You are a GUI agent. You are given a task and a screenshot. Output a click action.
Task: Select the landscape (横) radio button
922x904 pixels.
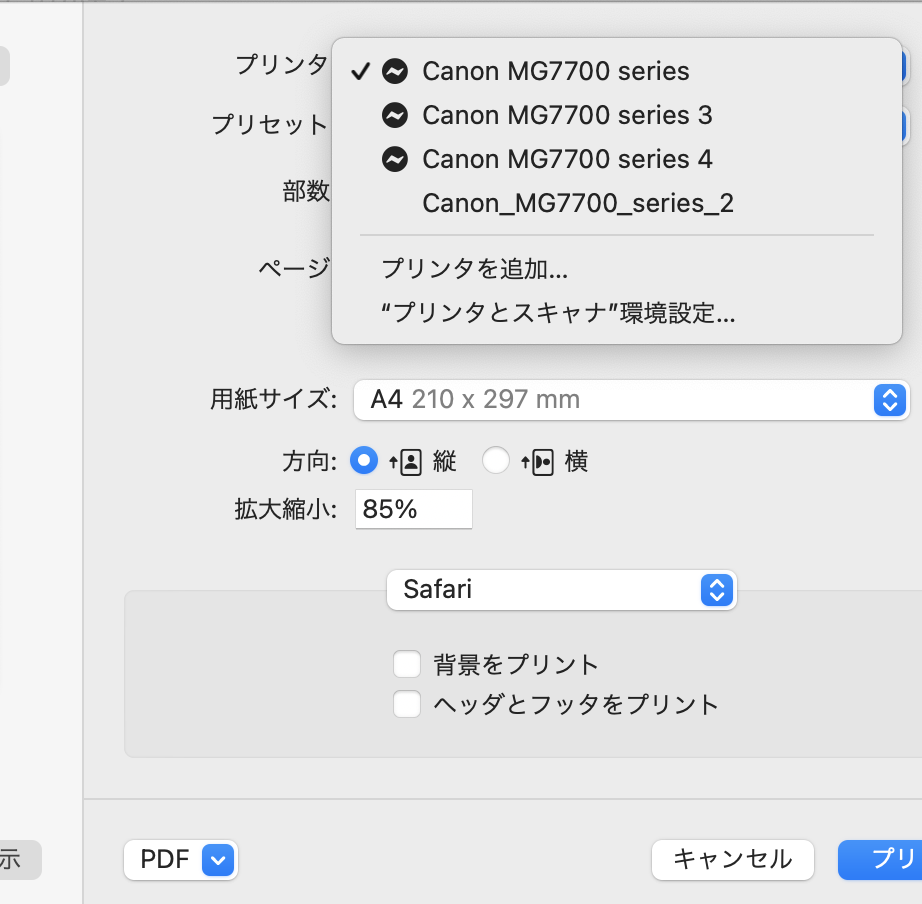pos(496,461)
